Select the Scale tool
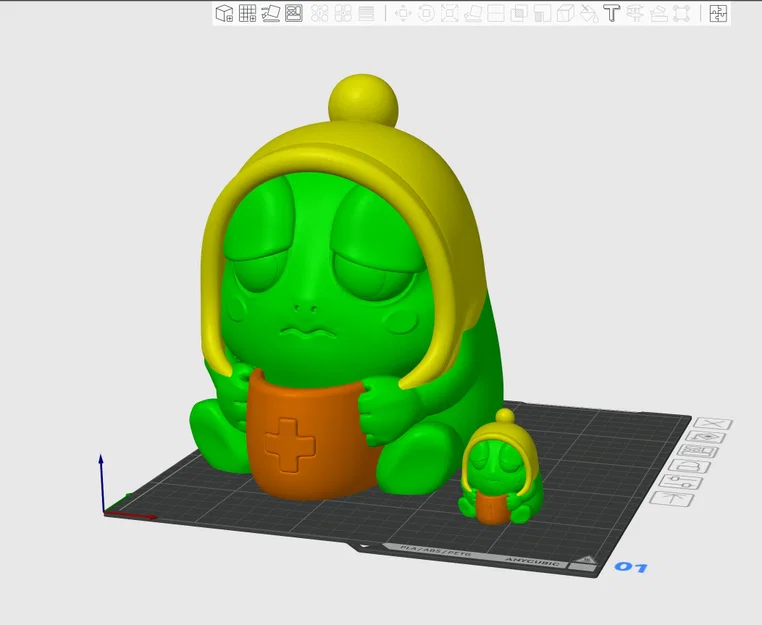 tap(450, 13)
